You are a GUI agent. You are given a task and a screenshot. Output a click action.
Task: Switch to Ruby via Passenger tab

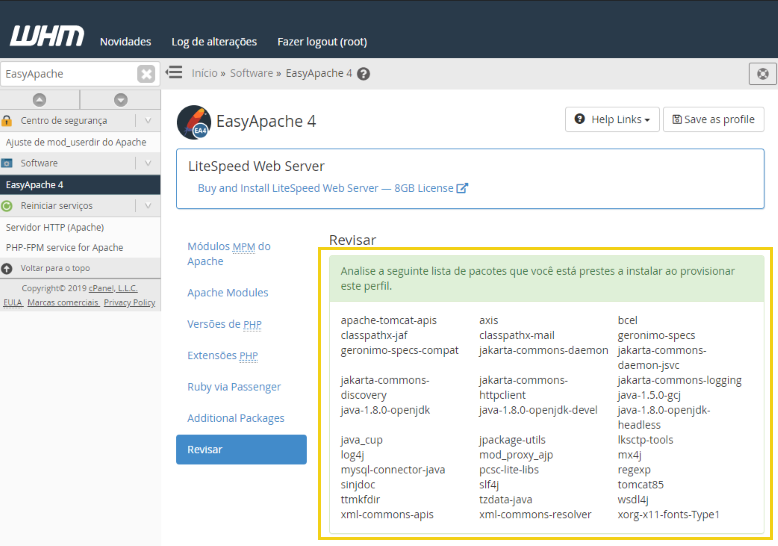pos(234,387)
